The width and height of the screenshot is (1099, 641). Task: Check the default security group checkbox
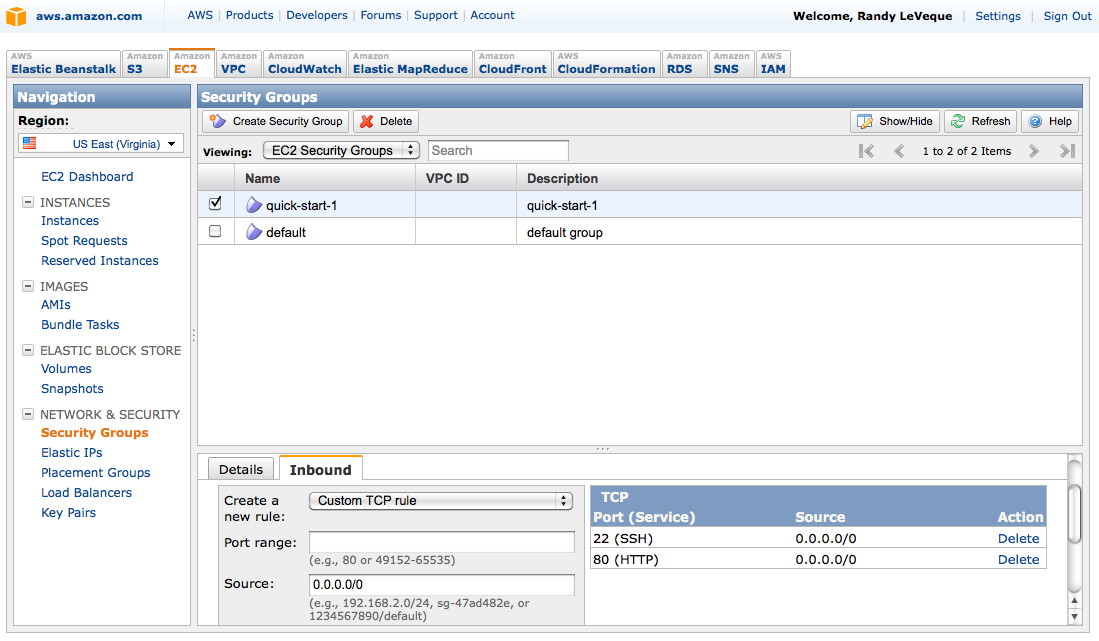click(215, 232)
